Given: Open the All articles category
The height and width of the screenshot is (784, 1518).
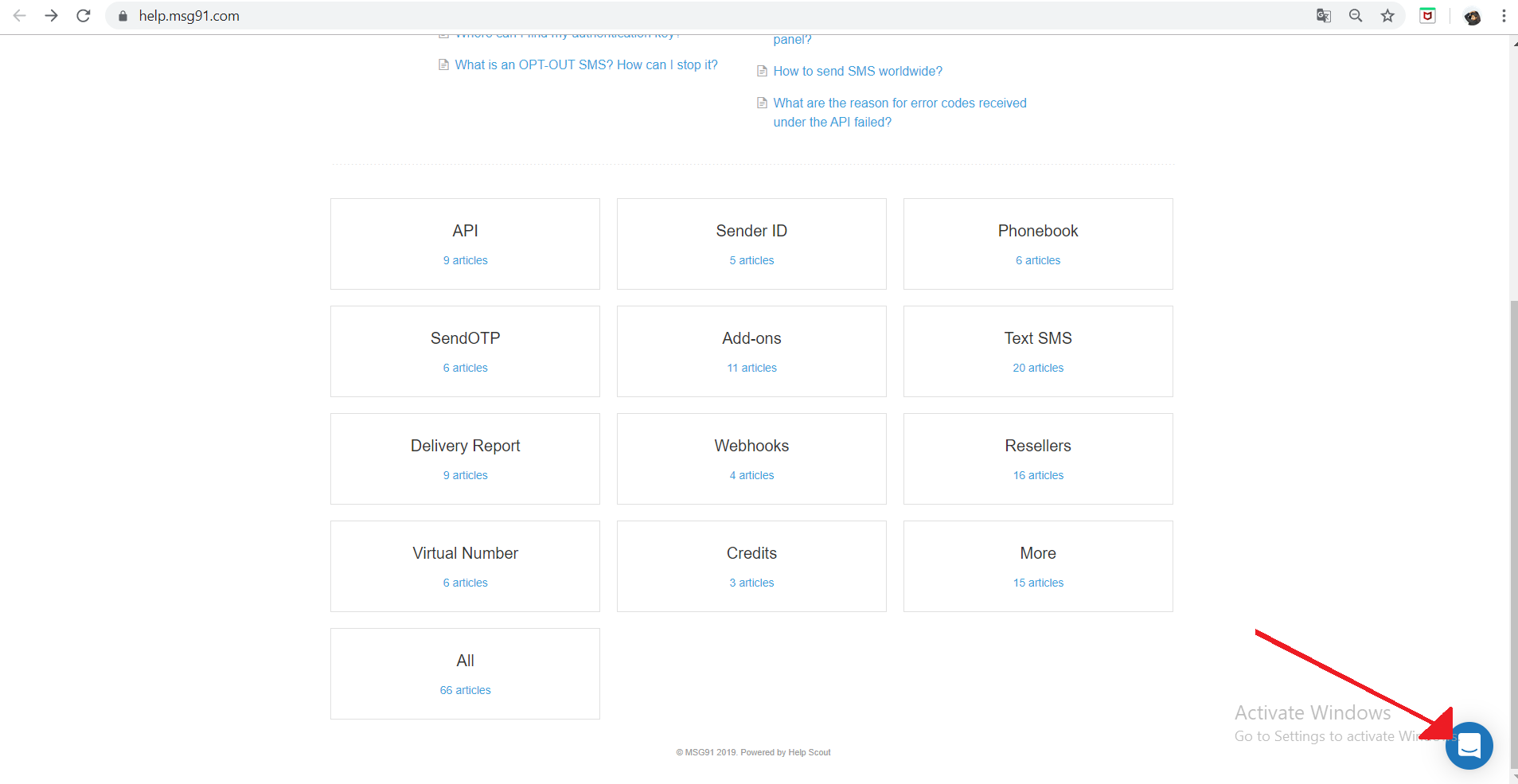Looking at the screenshot, I should click(x=465, y=673).
